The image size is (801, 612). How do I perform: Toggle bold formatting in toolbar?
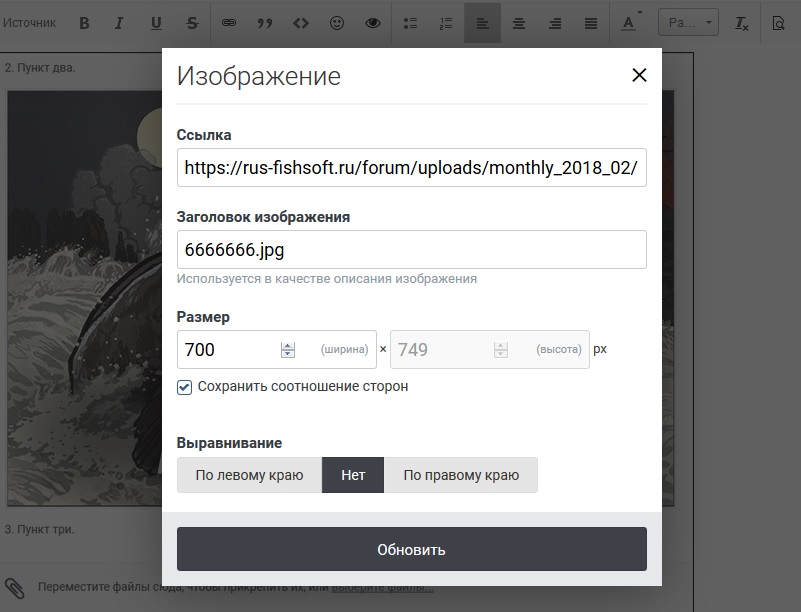[x=84, y=22]
